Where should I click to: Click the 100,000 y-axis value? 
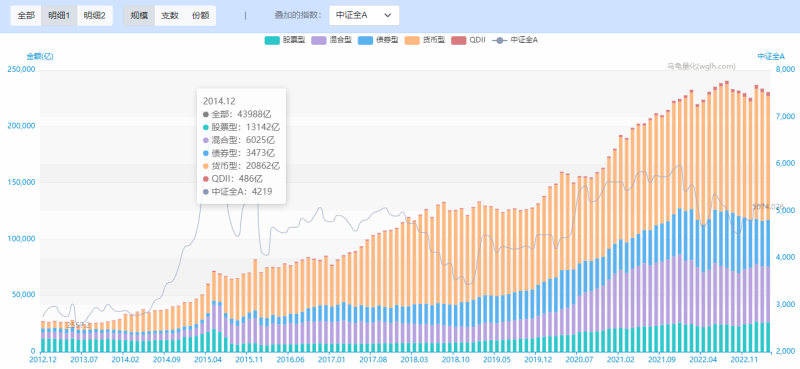click(x=21, y=238)
